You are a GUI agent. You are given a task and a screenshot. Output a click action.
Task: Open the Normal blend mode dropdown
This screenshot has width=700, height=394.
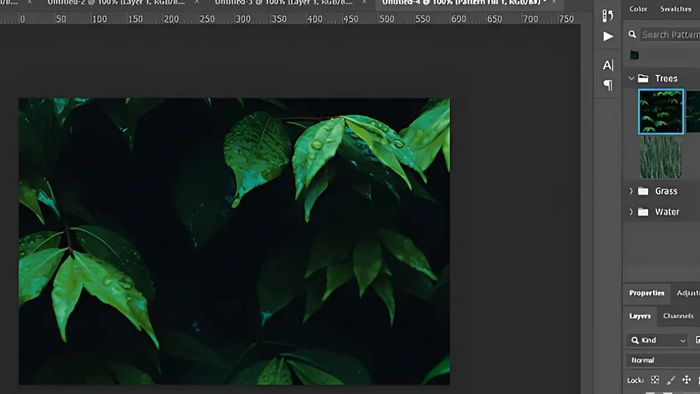click(x=663, y=360)
